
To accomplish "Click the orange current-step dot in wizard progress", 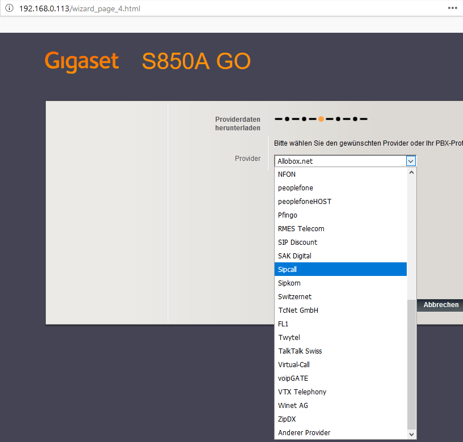I will [321, 119].
